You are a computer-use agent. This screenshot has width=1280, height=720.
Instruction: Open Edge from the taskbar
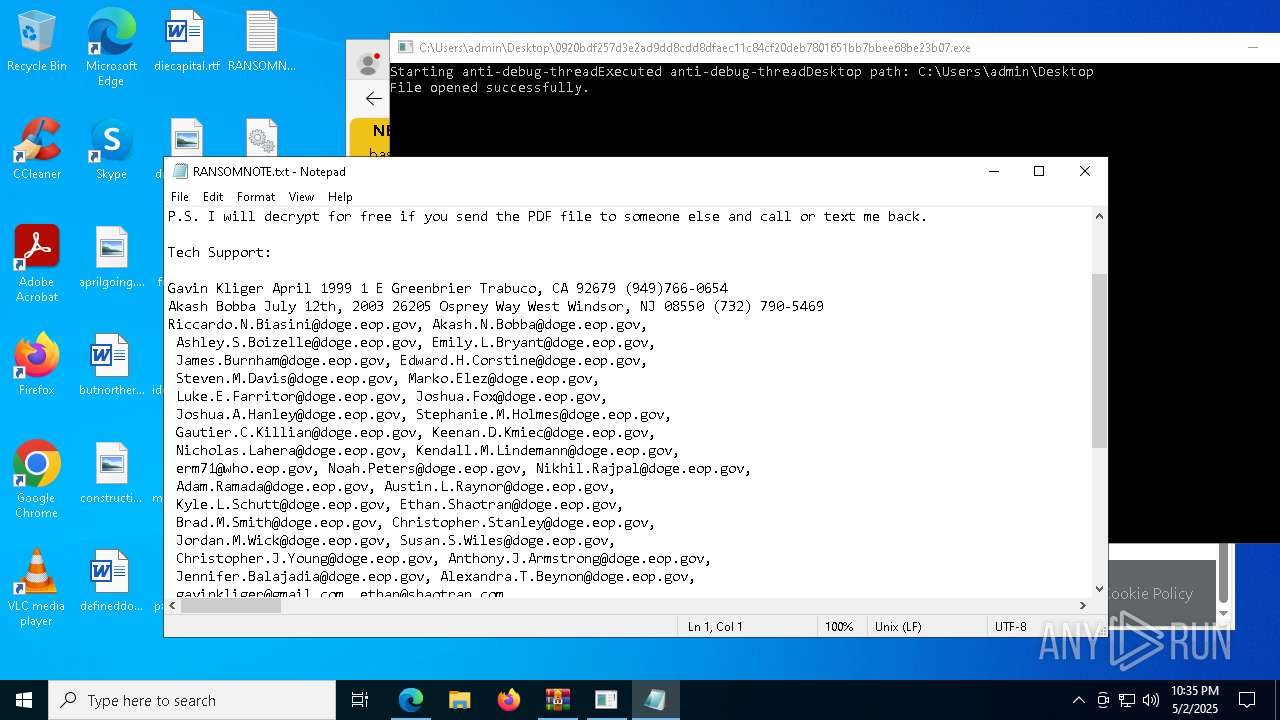pos(411,700)
